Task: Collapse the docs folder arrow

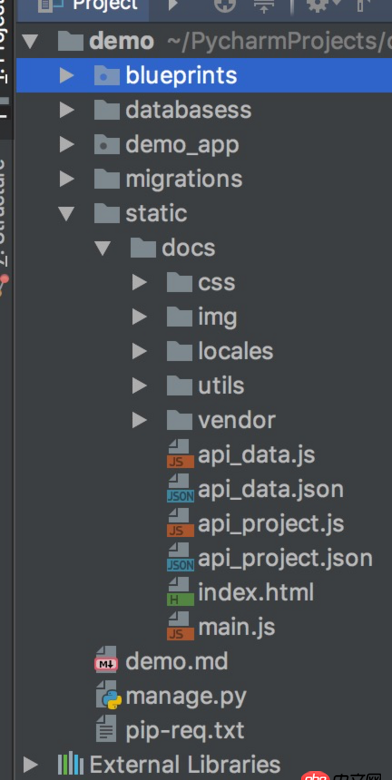Action: (103, 248)
